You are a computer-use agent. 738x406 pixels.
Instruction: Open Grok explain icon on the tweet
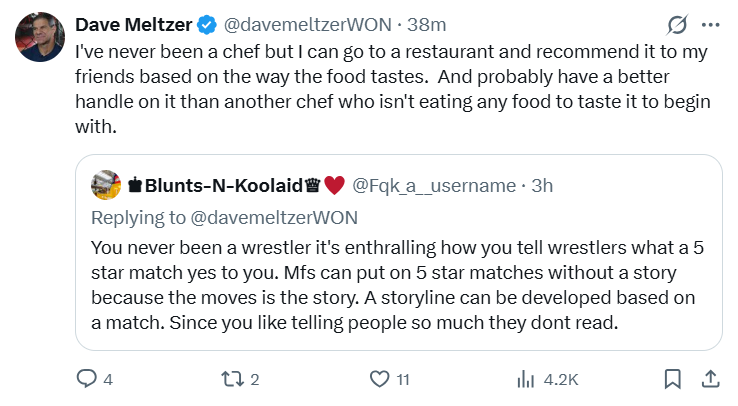point(675,24)
